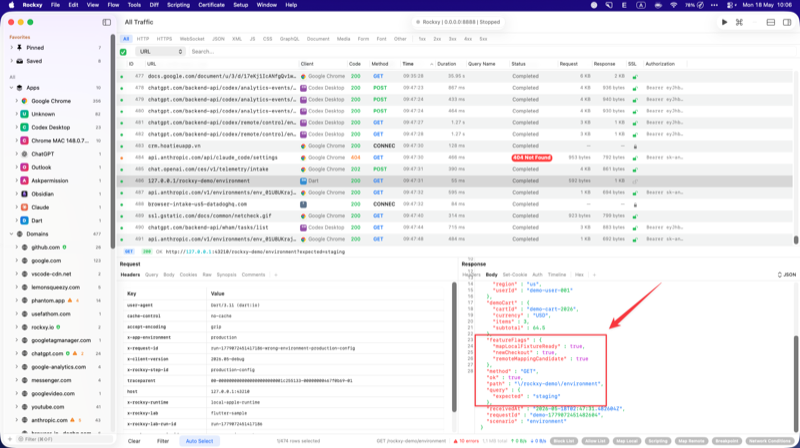
Task: Expand the ChatGPT app entry
Action: coord(16,154)
